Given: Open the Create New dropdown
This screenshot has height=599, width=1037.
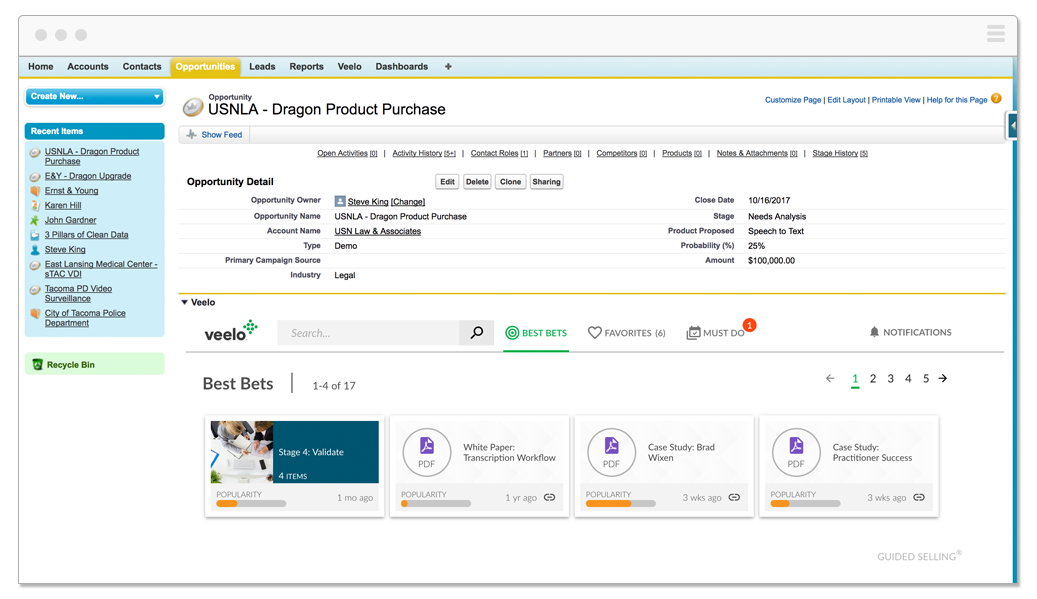Looking at the screenshot, I should click(x=95, y=97).
